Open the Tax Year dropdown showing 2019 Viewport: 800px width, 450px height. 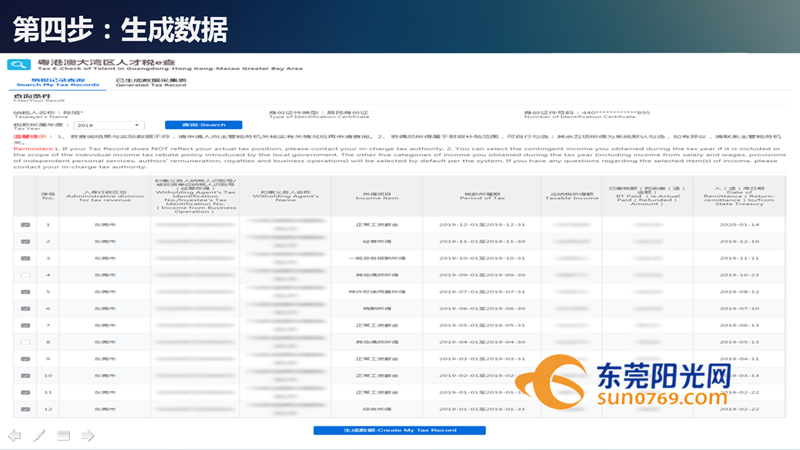[109, 125]
